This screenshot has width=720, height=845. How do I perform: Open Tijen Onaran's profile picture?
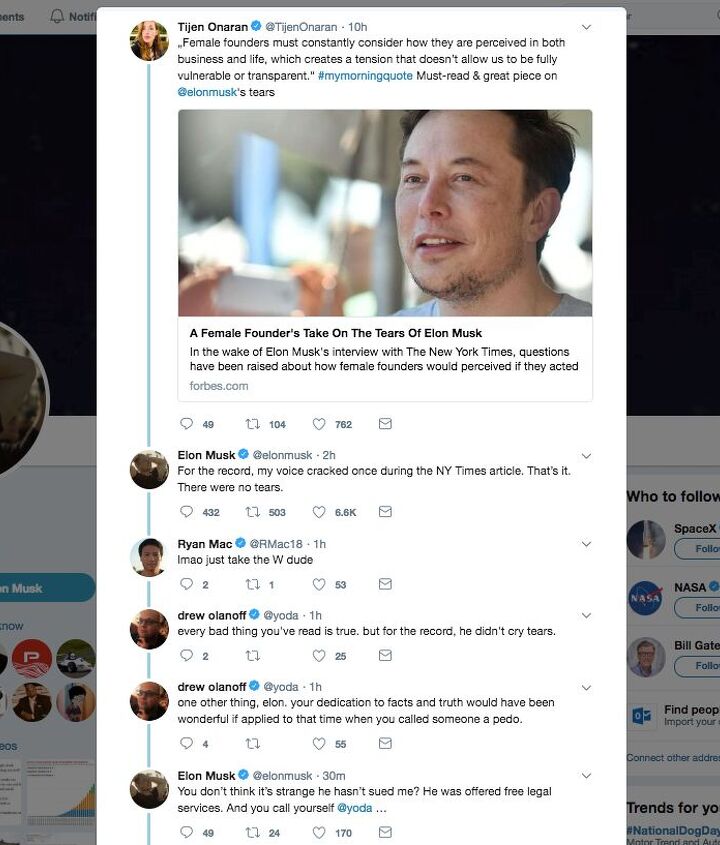tap(149, 41)
